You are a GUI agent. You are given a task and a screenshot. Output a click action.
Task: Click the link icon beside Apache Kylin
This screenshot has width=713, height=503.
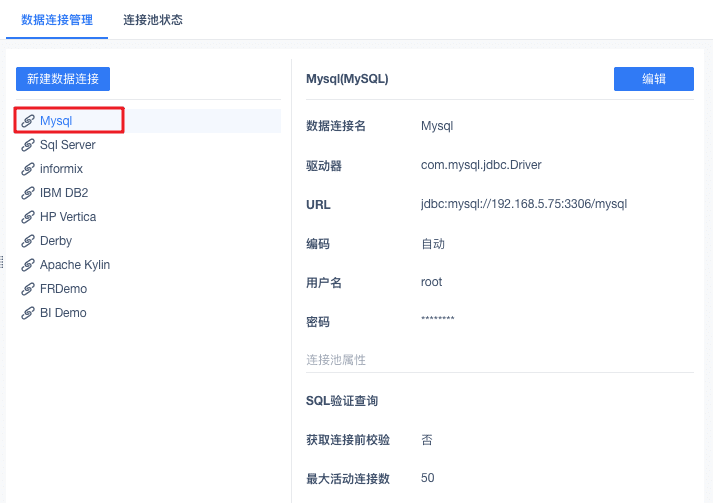28,265
